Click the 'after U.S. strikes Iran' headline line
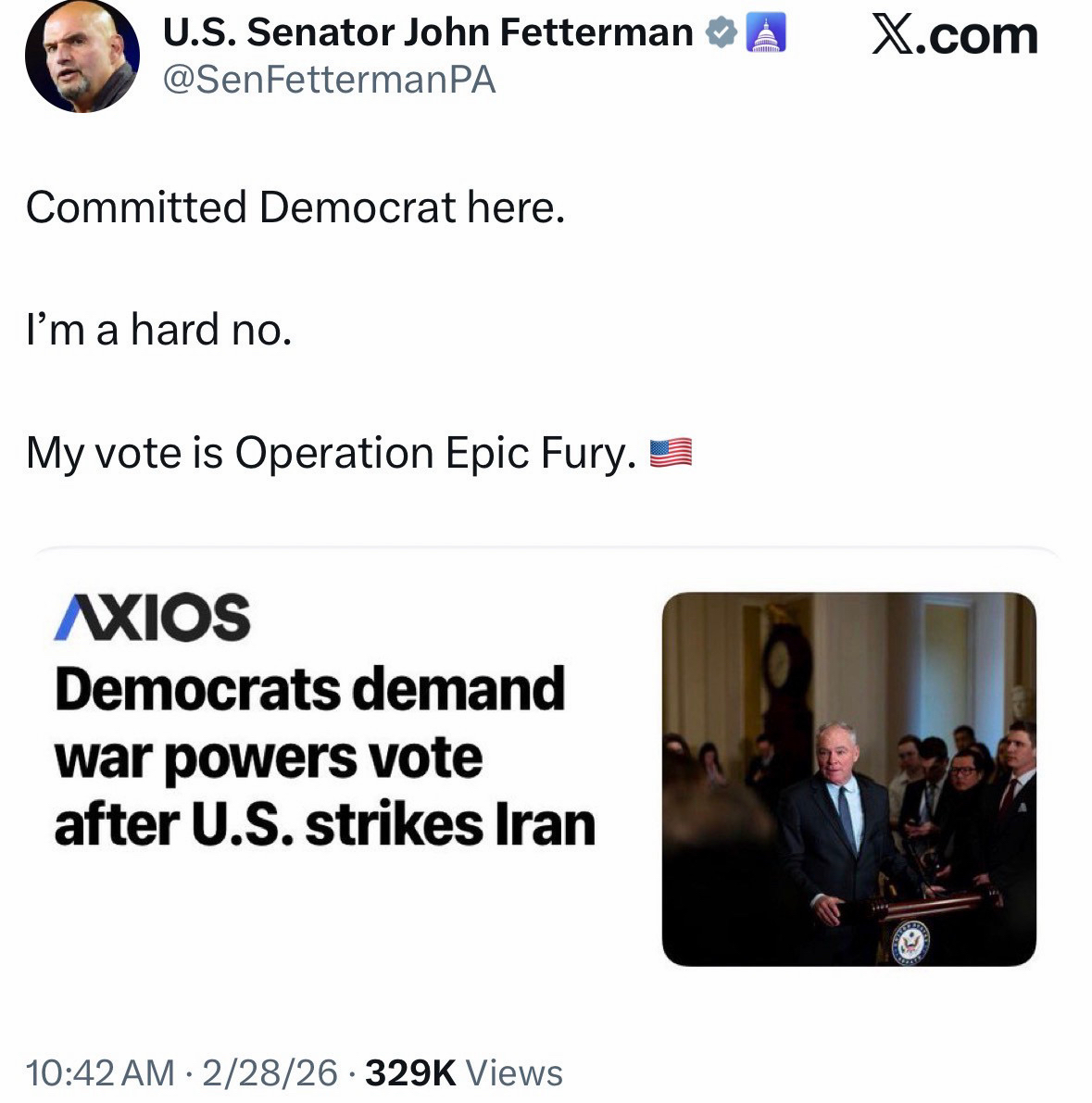 coord(324,824)
